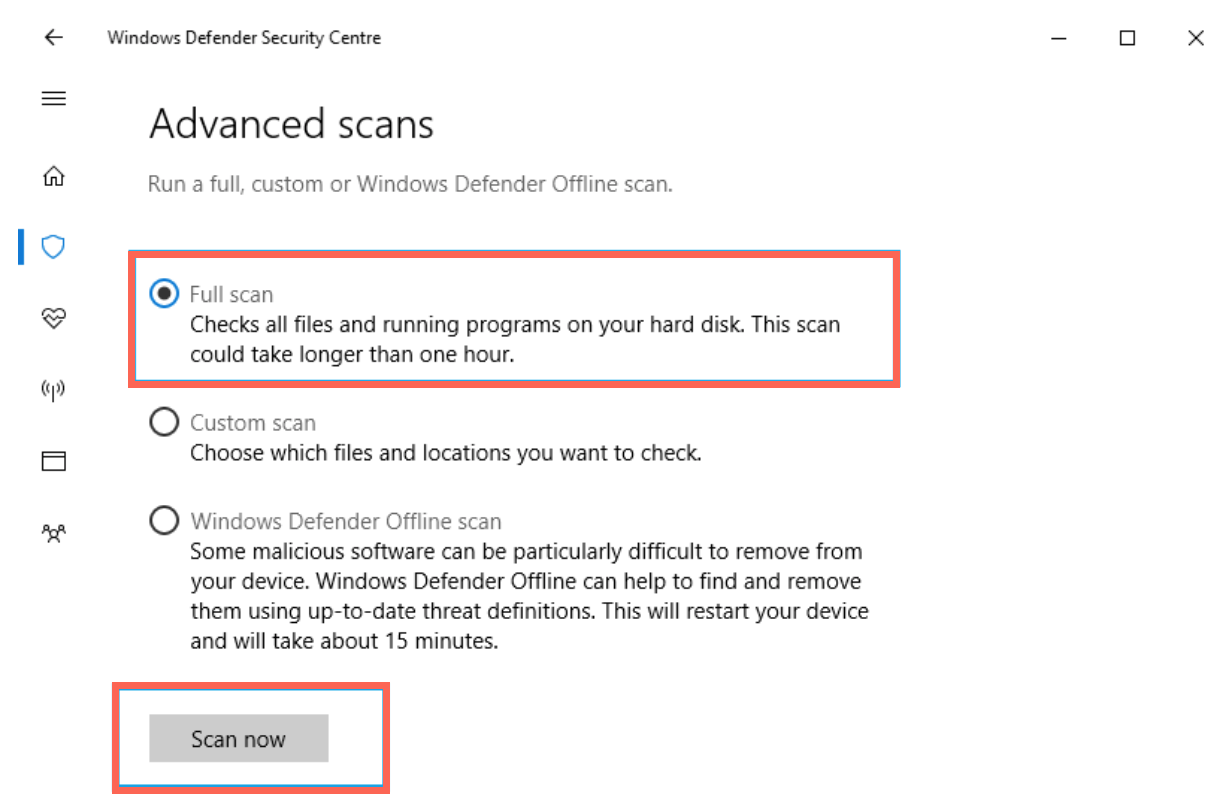Open the Home icon in sidebar
1215x807 pixels.
click(x=53, y=177)
